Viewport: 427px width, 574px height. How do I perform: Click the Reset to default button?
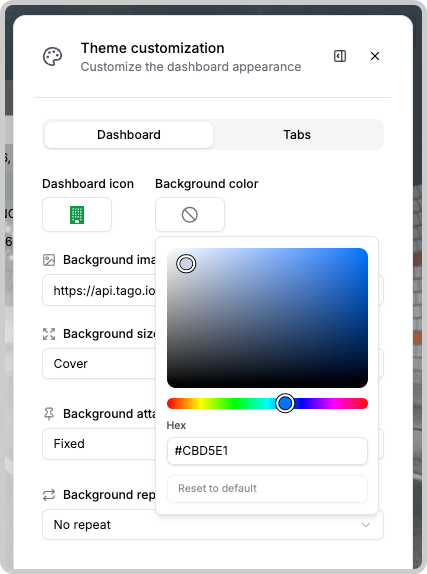click(267, 488)
